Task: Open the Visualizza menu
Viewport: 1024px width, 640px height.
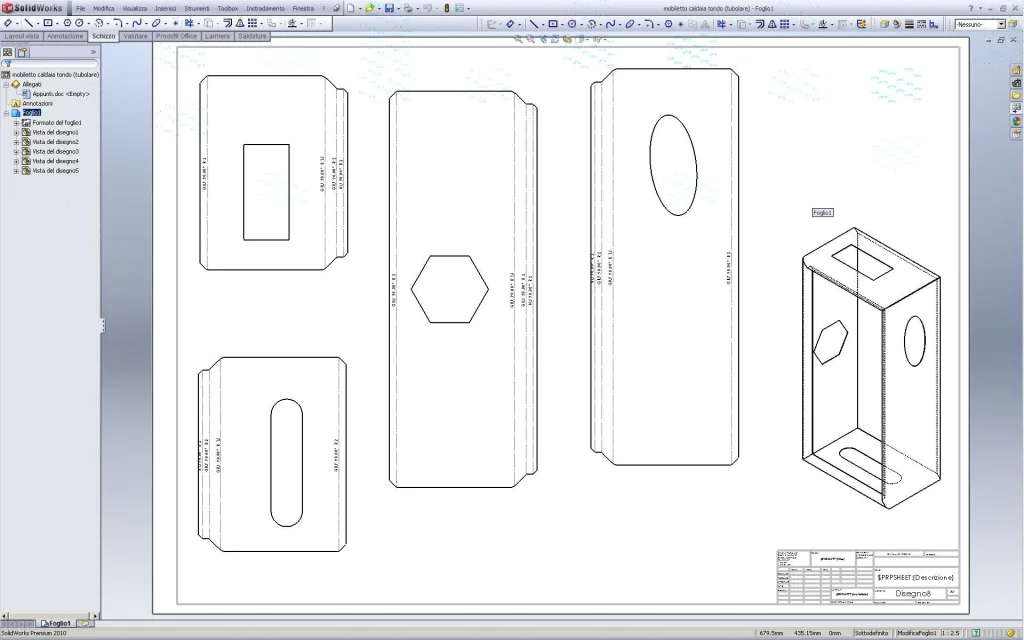Action: [x=135, y=8]
